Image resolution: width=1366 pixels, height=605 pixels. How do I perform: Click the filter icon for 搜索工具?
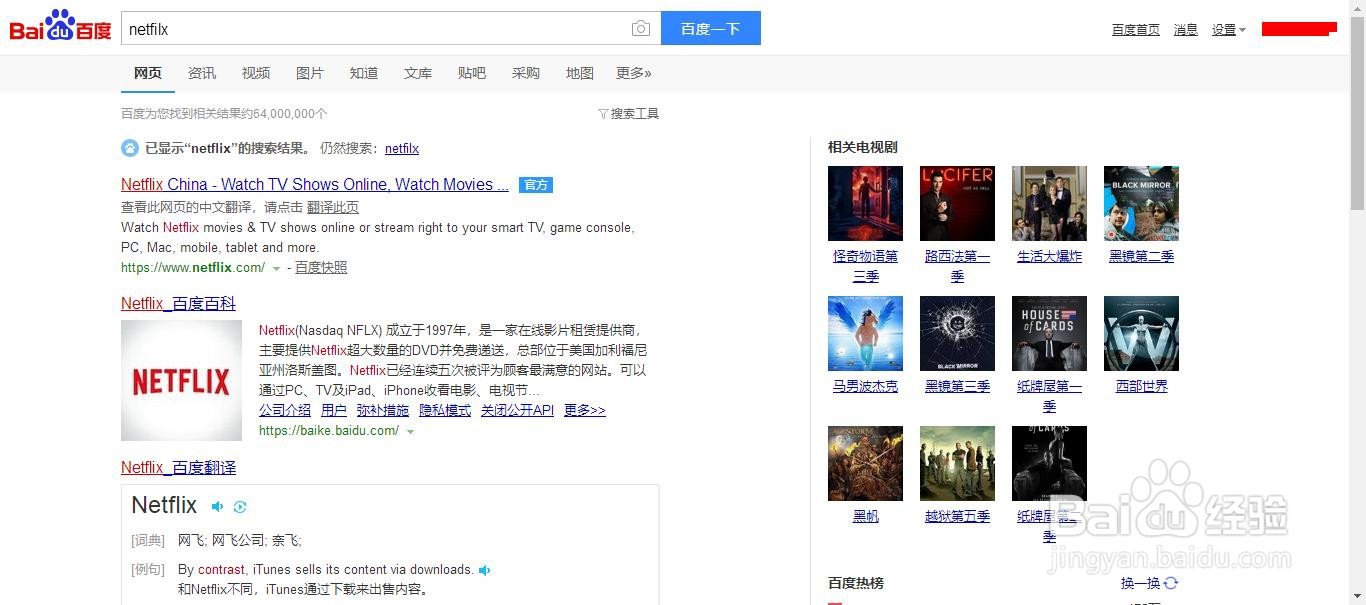[603, 114]
